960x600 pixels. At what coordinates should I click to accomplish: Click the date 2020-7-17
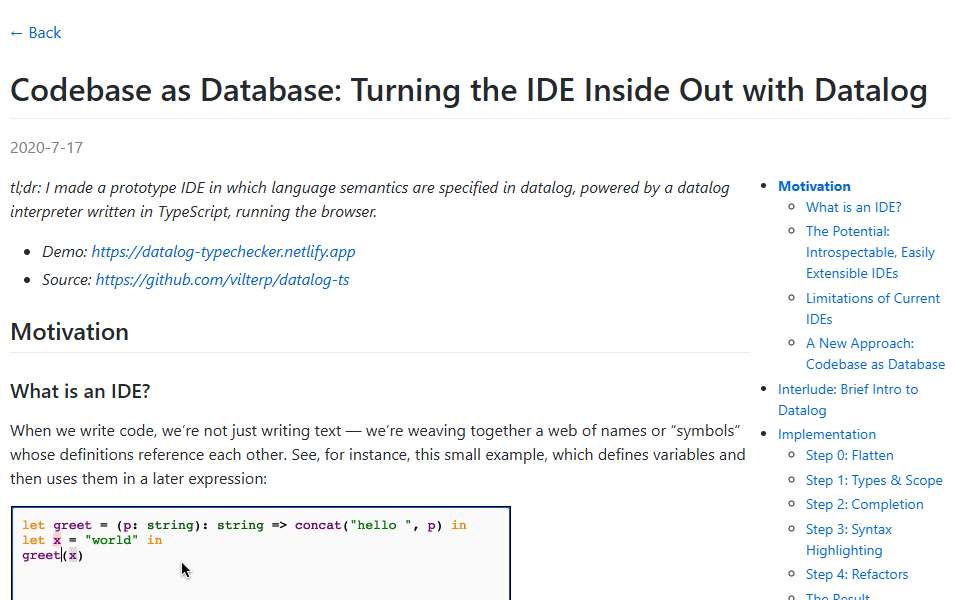click(47, 148)
